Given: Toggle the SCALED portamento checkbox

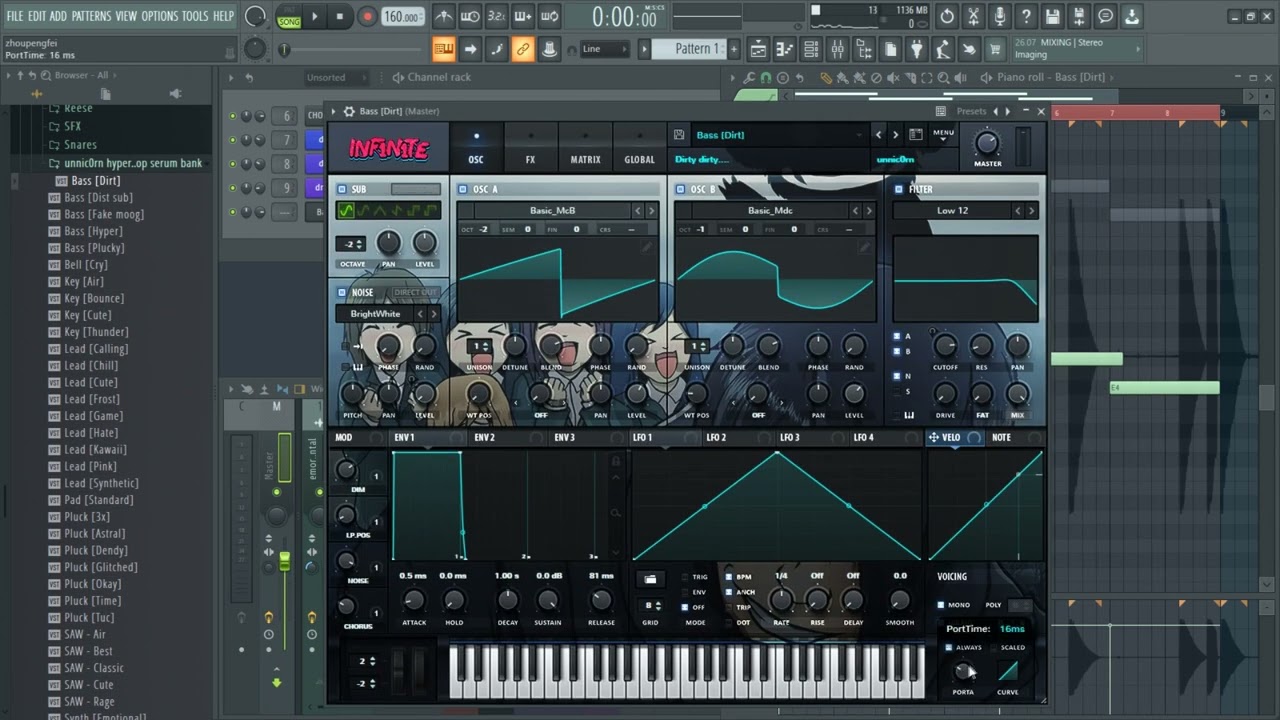Looking at the screenshot, I should click(995, 647).
